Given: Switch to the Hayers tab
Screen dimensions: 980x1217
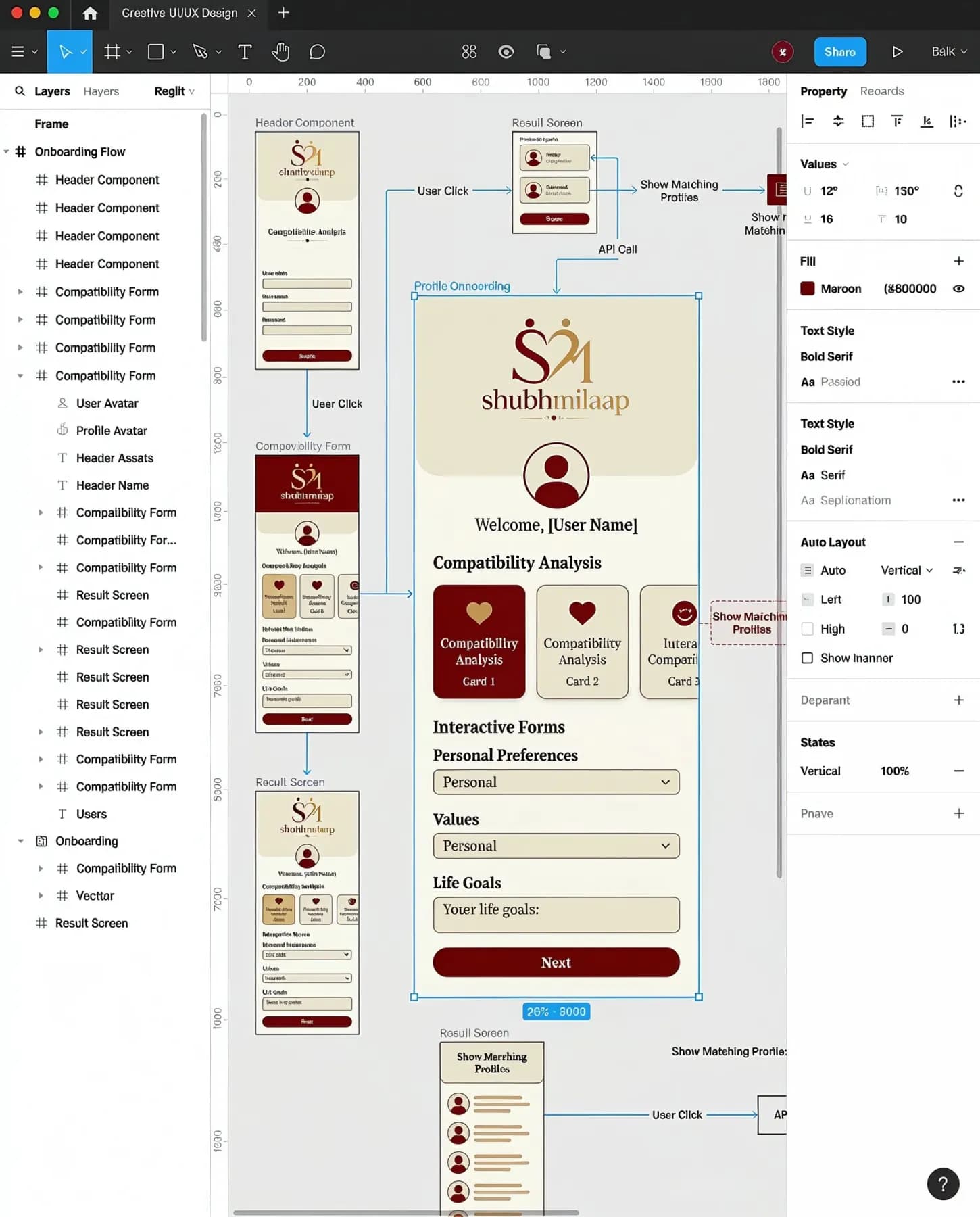Looking at the screenshot, I should pyautogui.click(x=101, y=91).
